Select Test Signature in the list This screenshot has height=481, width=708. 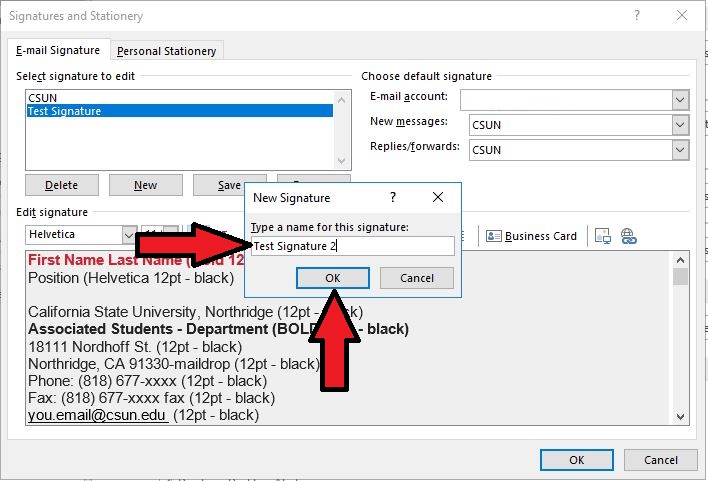65,112
